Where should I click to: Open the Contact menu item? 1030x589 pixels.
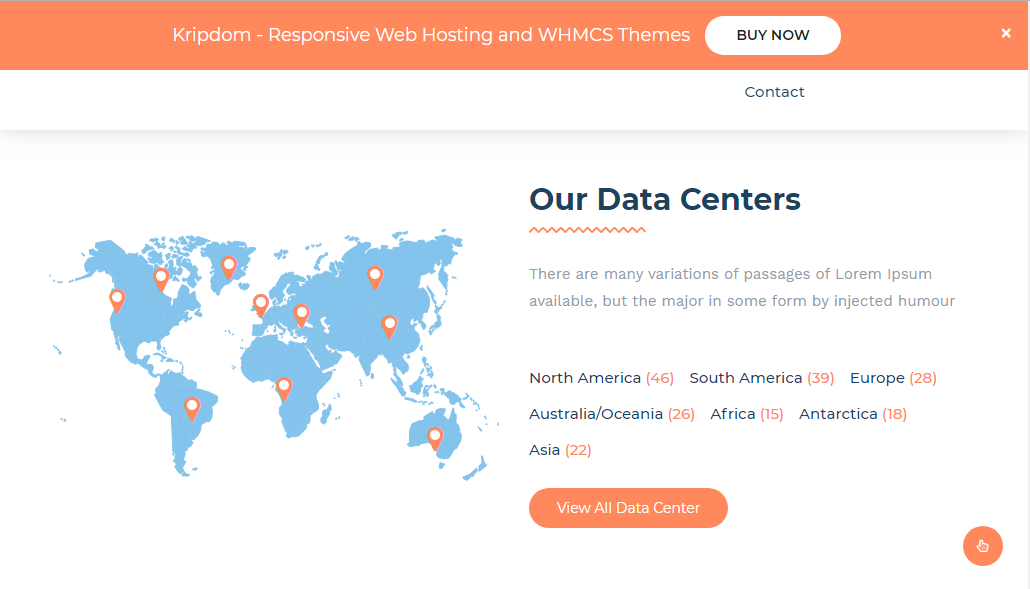point(774,92)
